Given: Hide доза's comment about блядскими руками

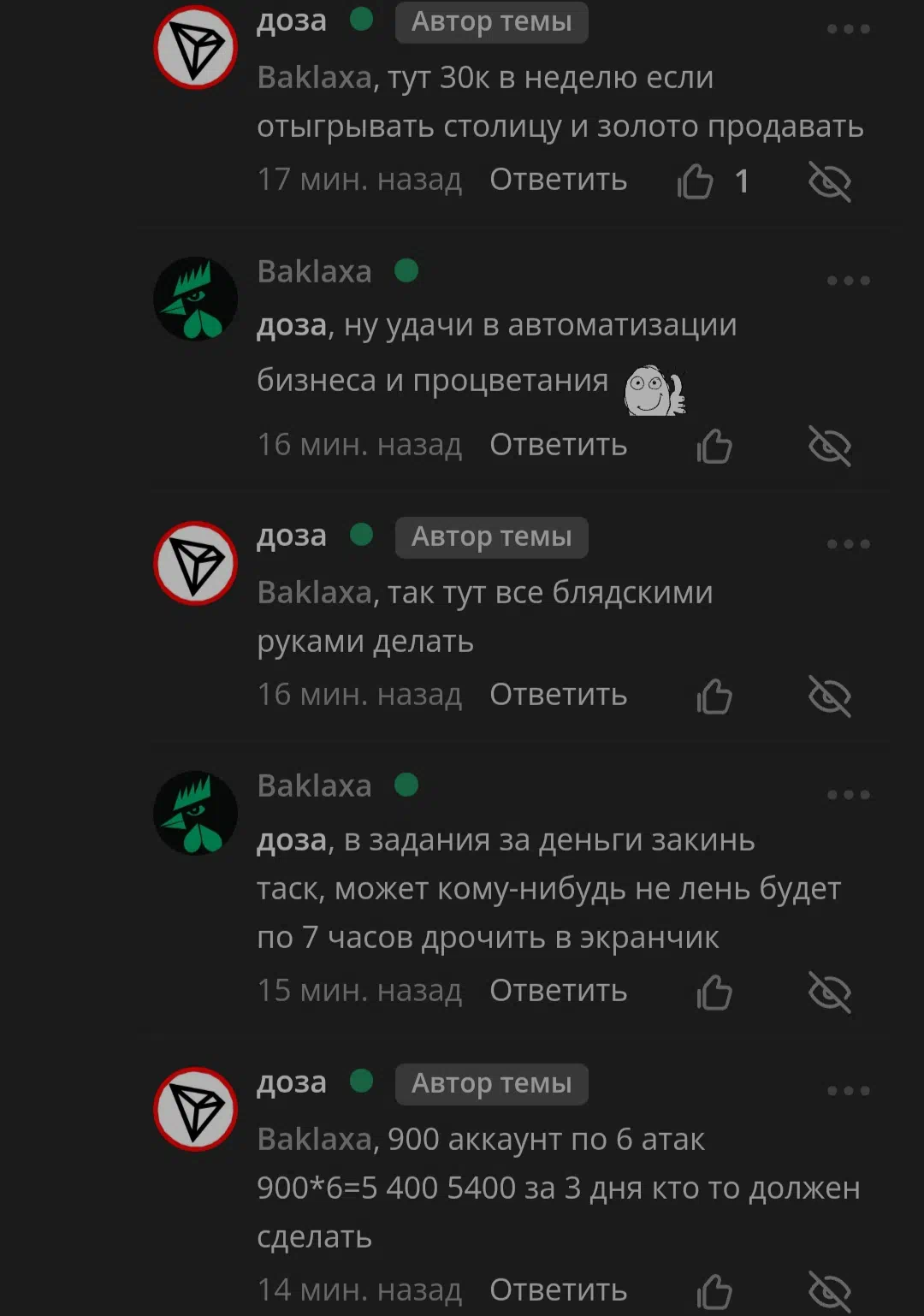Looking at the screenshot, I should (x=830, y=696).
